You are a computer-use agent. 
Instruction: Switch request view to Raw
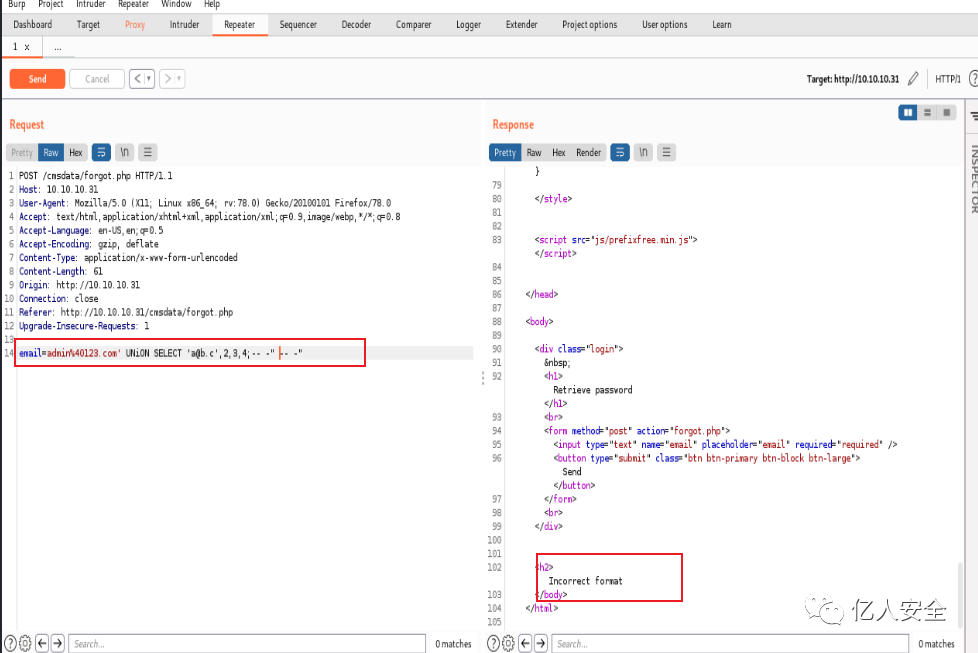pos(51,153)
